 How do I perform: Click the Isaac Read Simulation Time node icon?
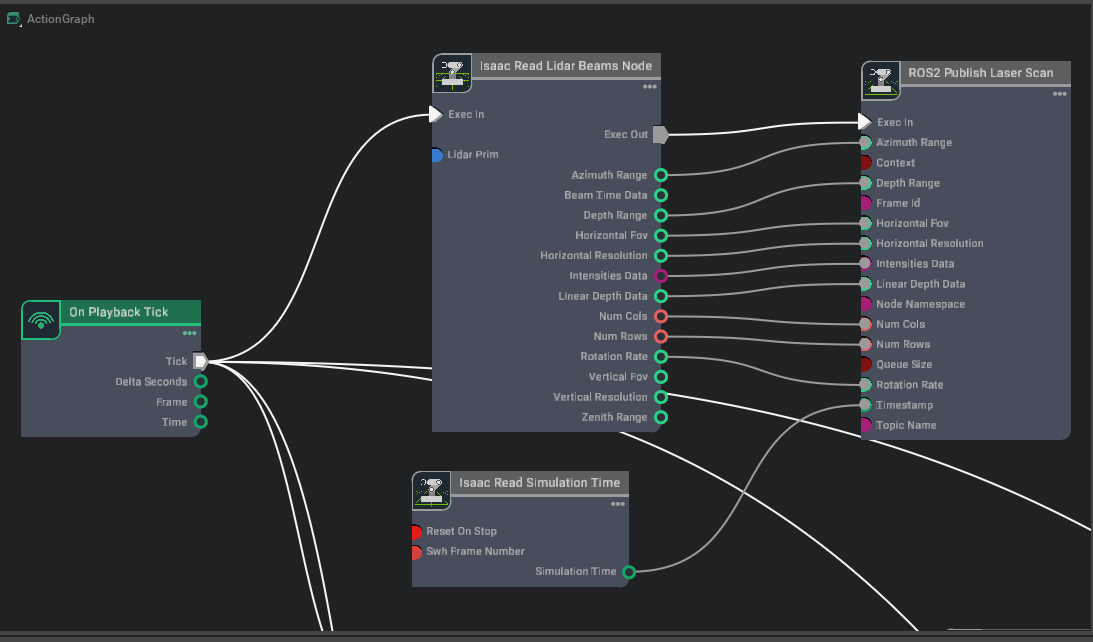coord(431,489)
